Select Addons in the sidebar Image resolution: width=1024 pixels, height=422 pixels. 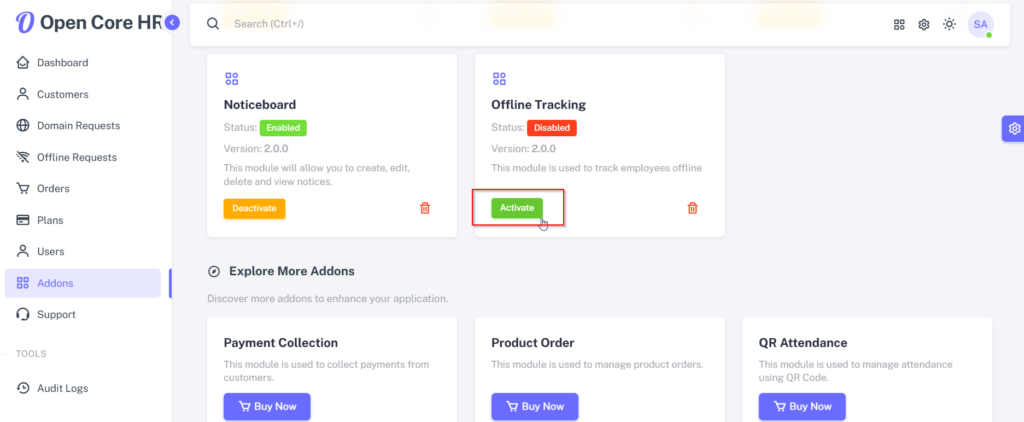click(82, 283)
